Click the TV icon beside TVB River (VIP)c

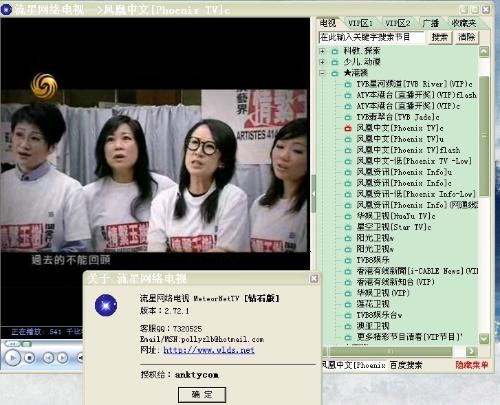(x=348, y=84)
